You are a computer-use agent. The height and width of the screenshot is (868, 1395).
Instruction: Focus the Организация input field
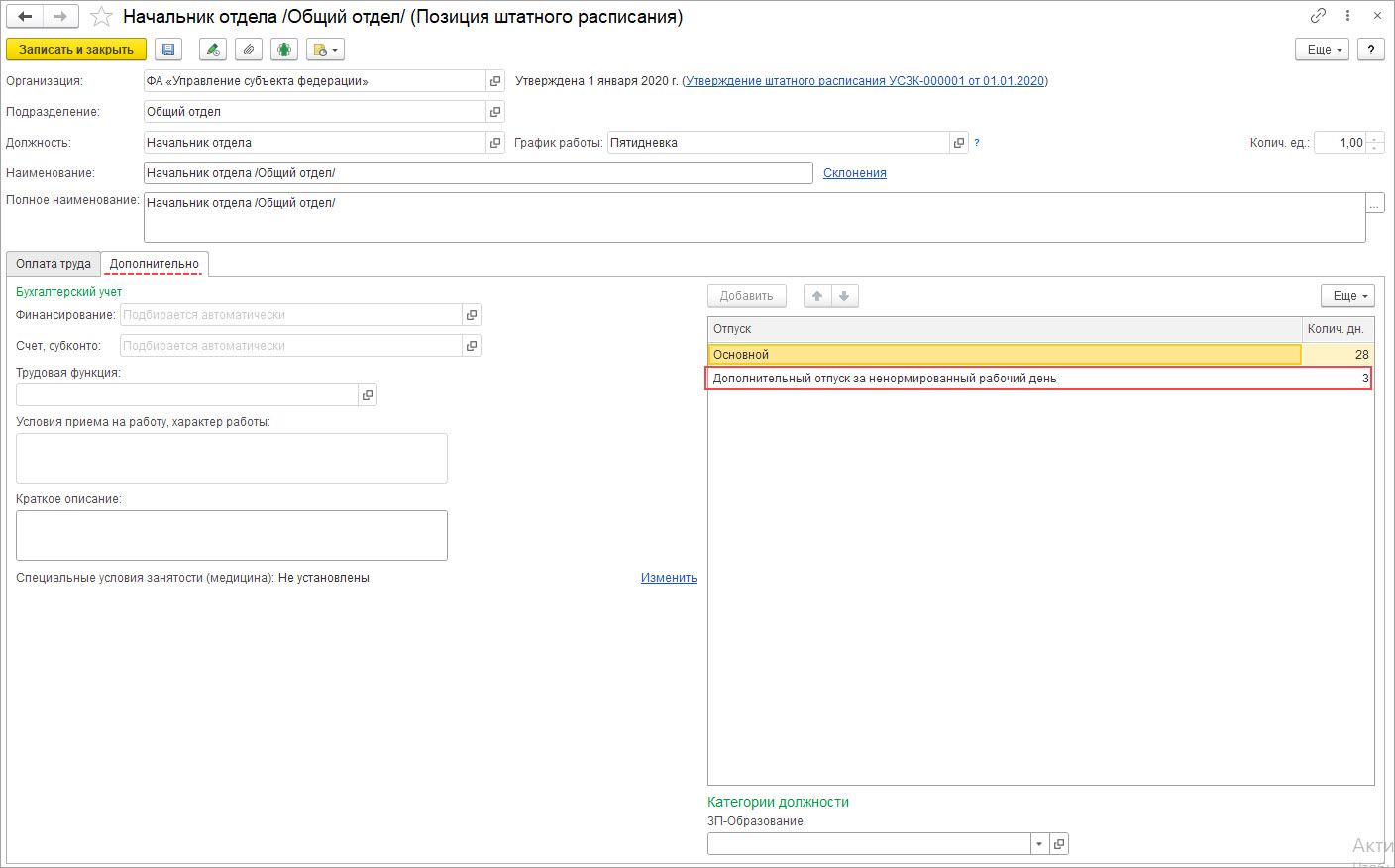(315, 81)
